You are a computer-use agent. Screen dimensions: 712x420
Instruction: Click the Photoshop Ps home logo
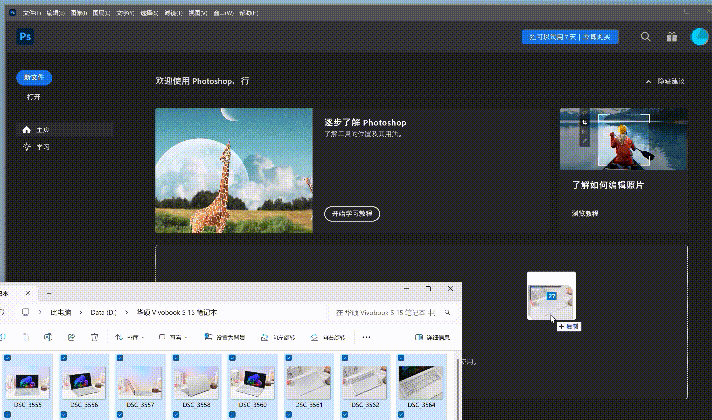pyautogui.click(x=25, y=36)
